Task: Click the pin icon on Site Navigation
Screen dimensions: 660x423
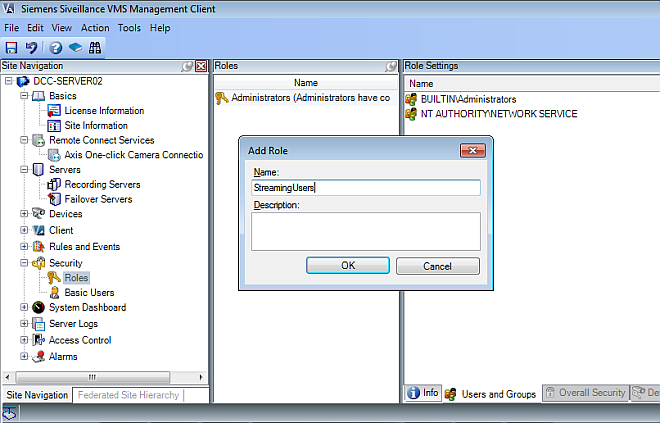Action: 187,66
